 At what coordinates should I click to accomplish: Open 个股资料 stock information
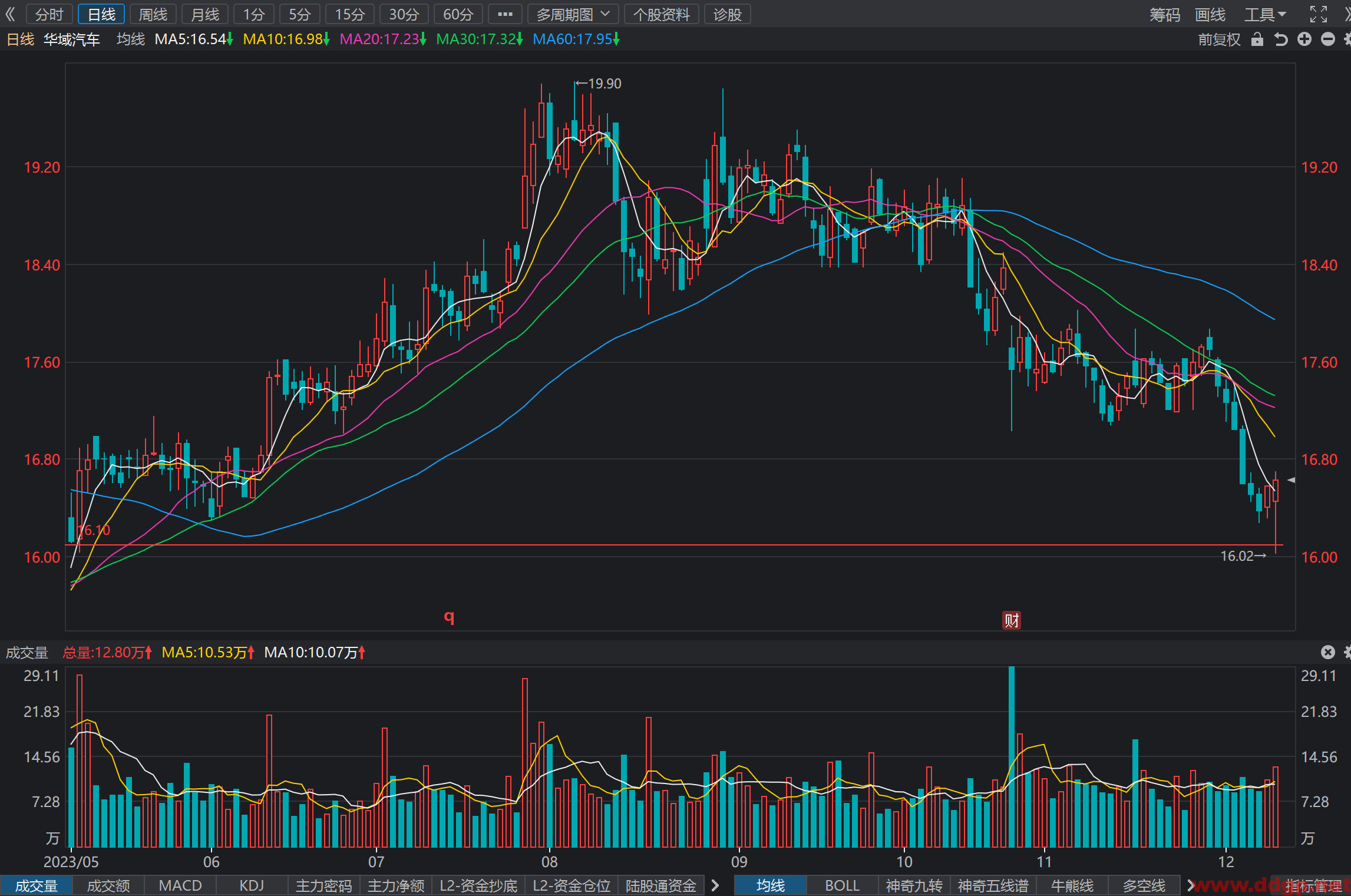[x=661, y=14]
